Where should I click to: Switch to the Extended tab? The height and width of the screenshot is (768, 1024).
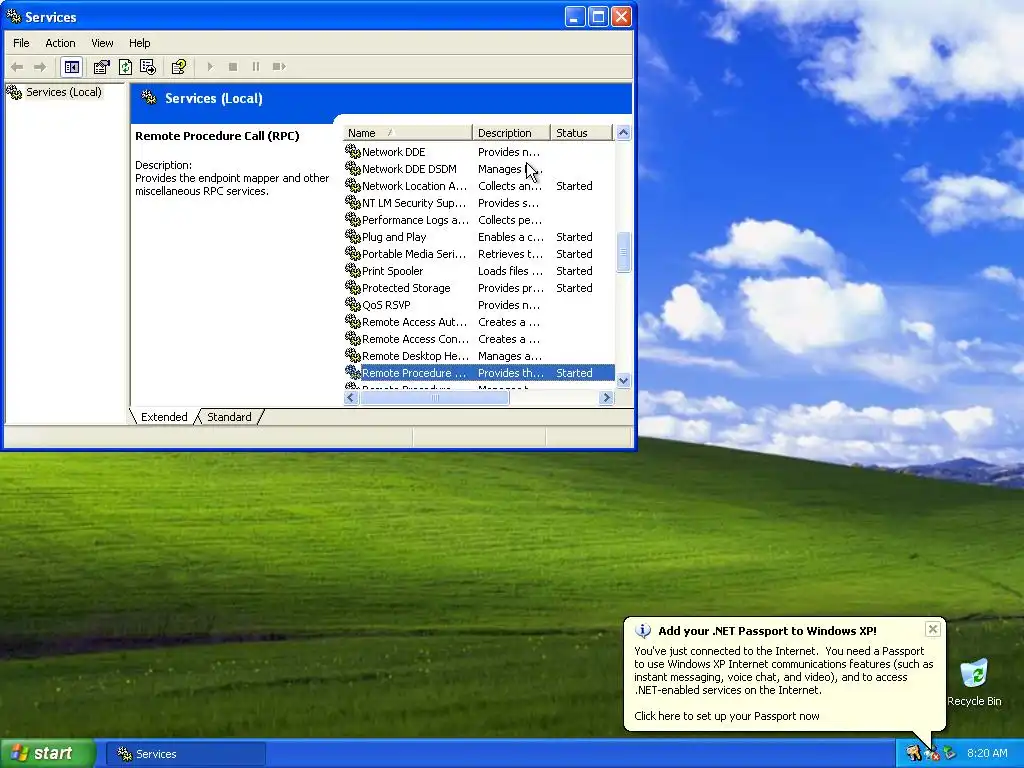coord(164,417)
